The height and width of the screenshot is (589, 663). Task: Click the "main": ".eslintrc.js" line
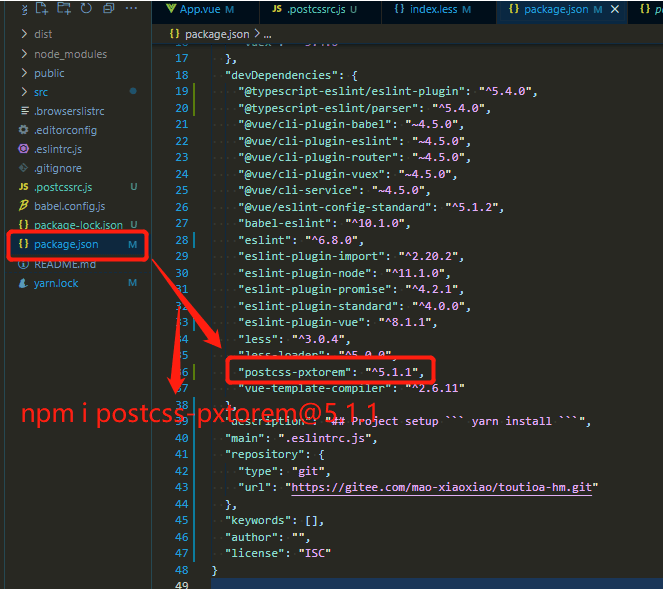(x=301, y=438)
